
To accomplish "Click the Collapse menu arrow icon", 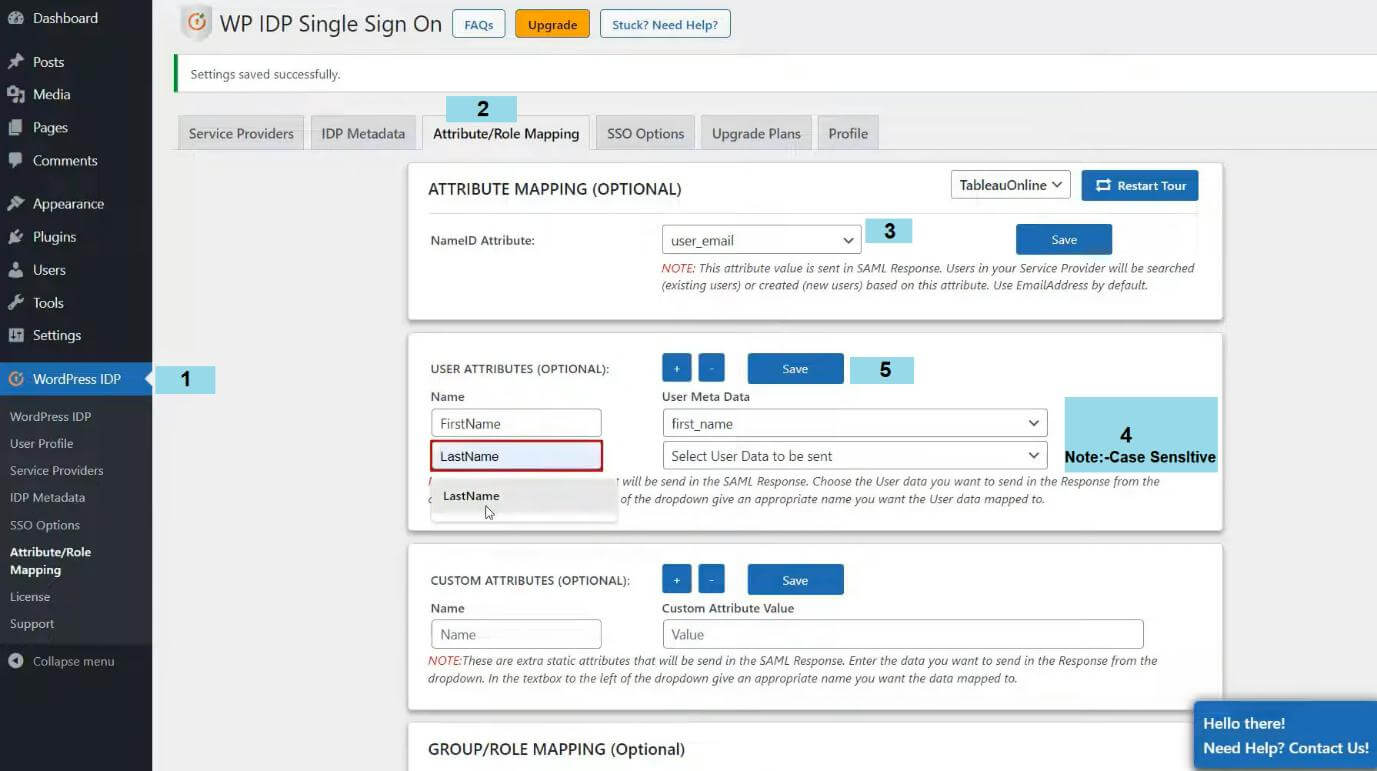I will click(x=16, y=661).
